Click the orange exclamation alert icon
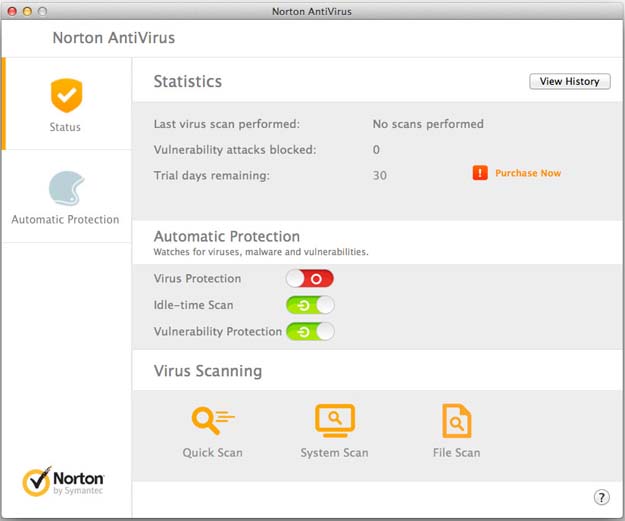 click(480, 173)
